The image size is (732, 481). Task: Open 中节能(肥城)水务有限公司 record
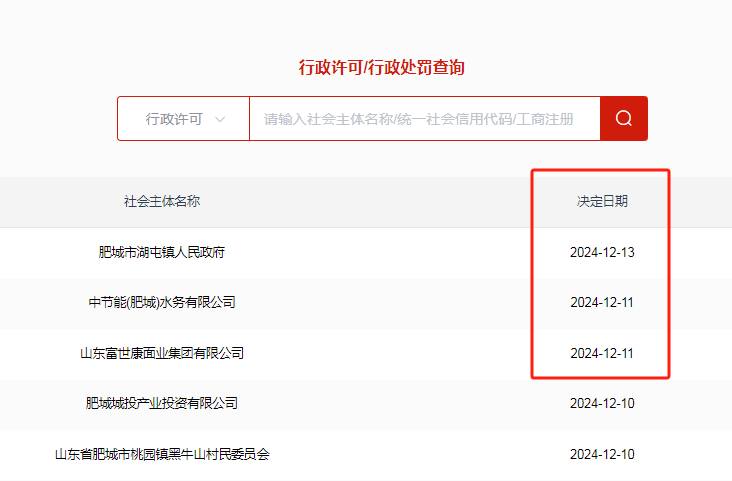(x=162, y=303)
